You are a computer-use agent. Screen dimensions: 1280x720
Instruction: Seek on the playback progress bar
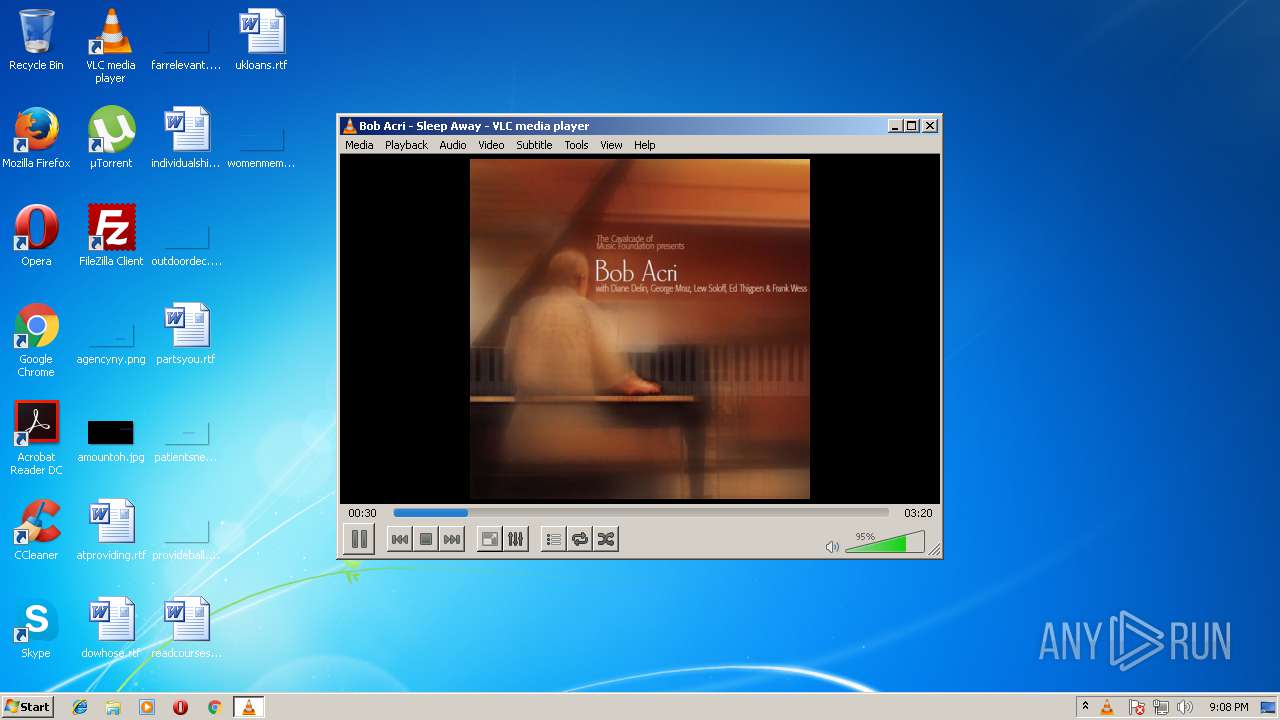point(640,513)
